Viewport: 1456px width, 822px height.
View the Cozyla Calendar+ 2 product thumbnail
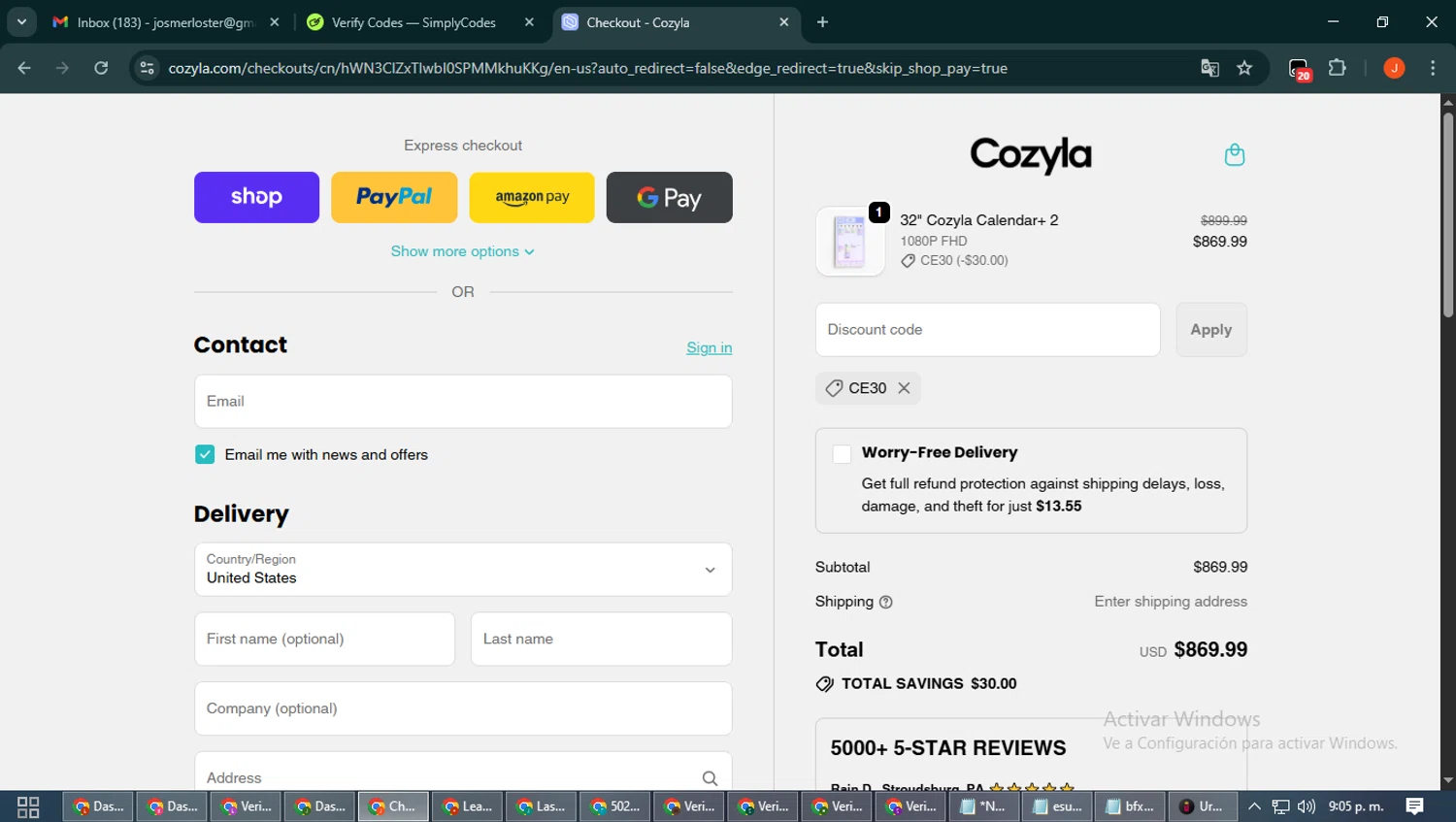click(850, 241)
